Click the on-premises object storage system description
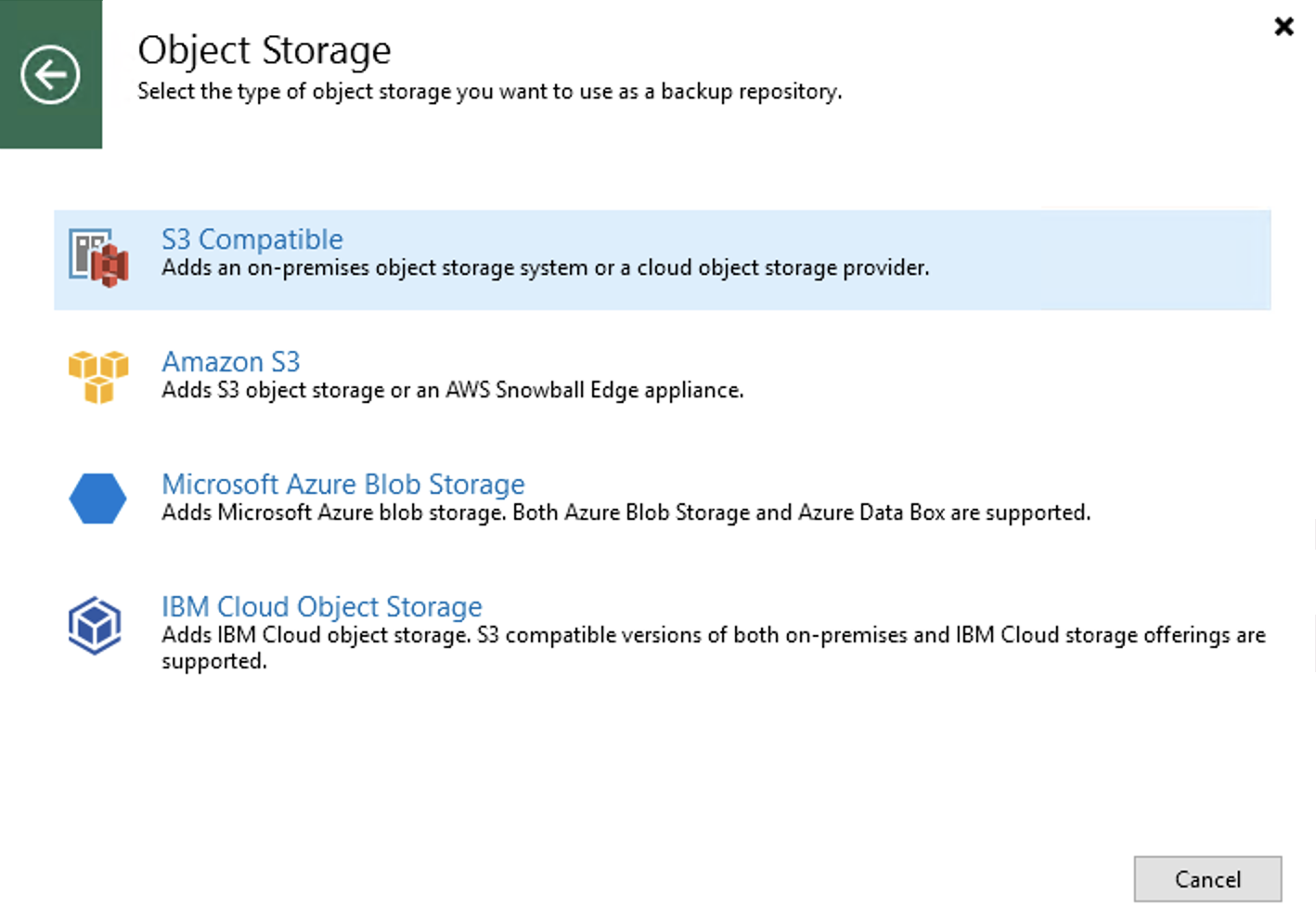This screenshot has height=921, width=1316. pos(545,268)
